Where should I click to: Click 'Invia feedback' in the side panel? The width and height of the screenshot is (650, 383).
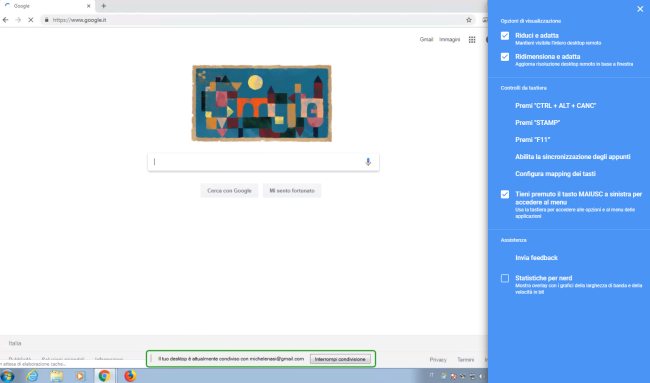536,258
